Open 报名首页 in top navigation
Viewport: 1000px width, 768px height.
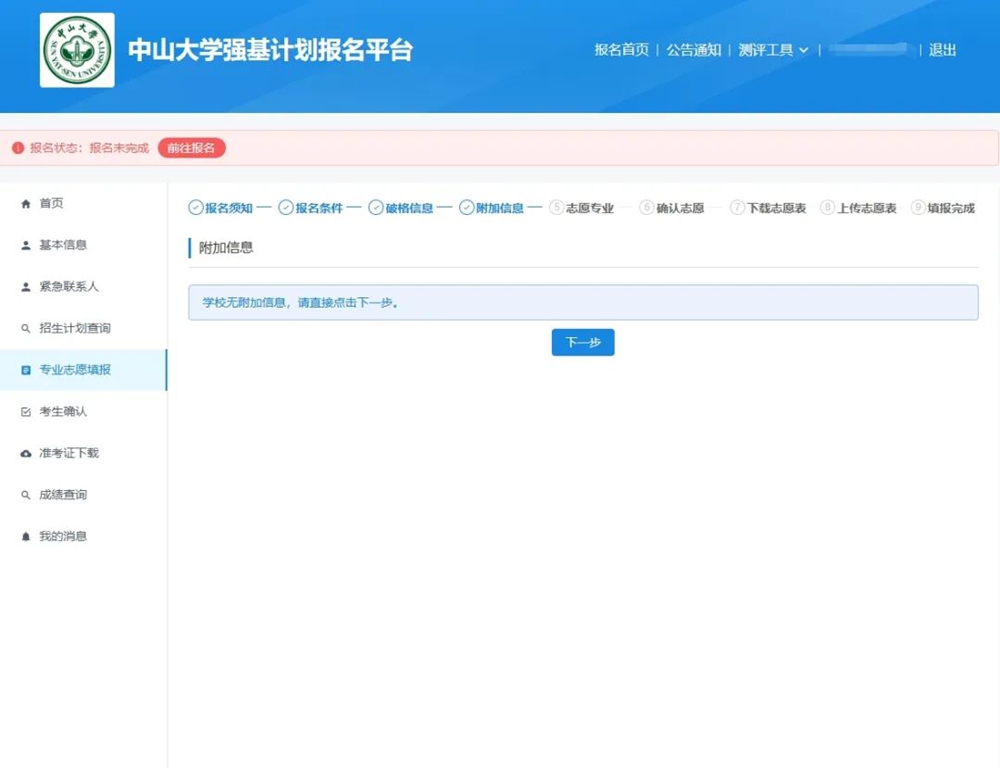coord(621,50)
